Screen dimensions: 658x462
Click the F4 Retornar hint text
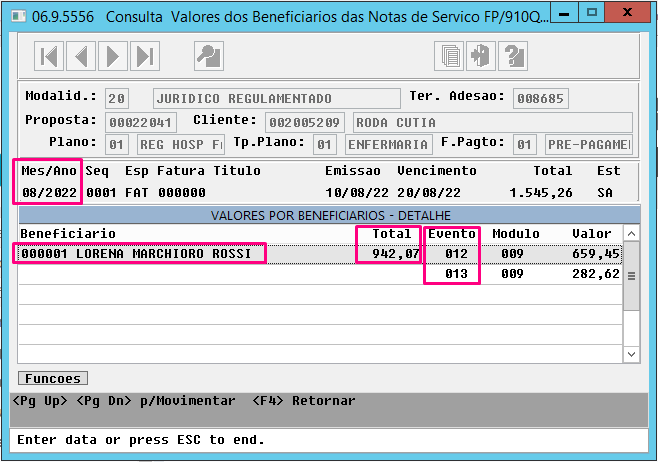(304, 401)
